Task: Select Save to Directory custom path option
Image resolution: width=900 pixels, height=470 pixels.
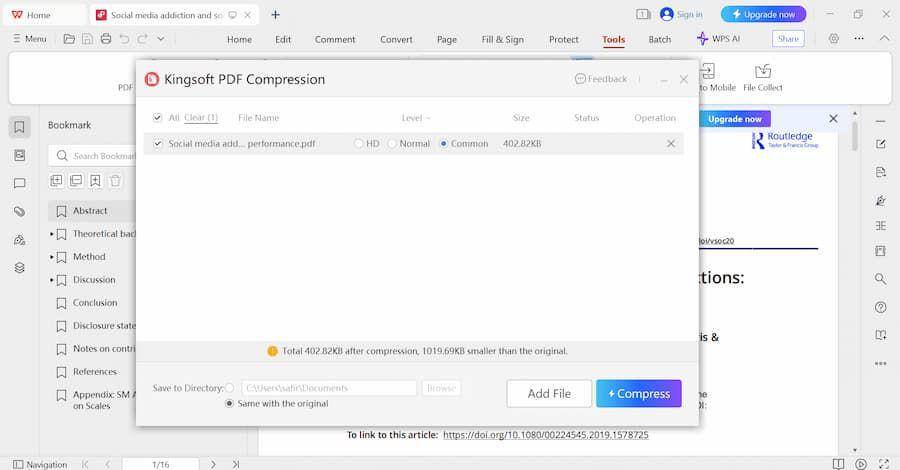Action: click(230, 388)
